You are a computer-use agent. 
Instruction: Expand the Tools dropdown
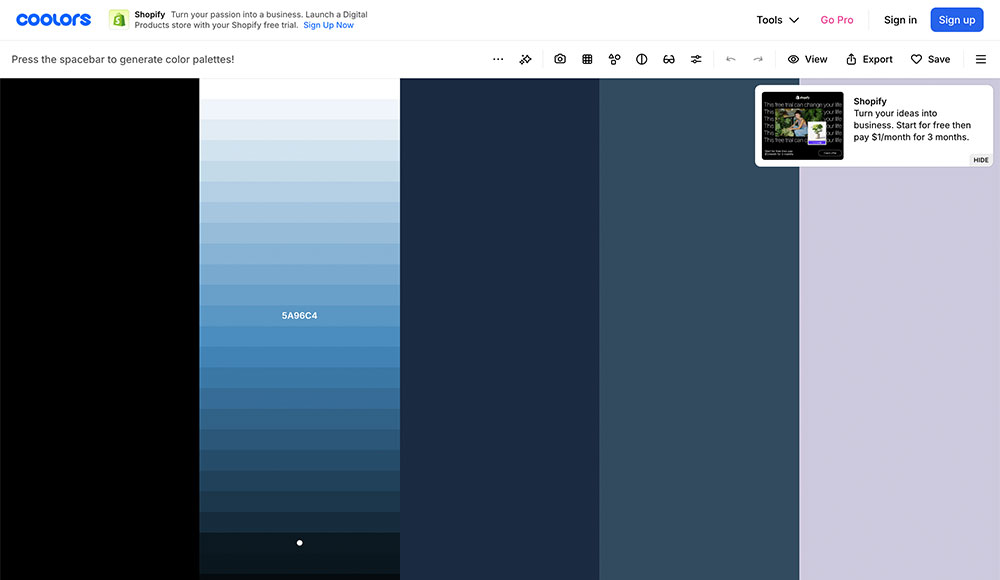pos(778,20)
